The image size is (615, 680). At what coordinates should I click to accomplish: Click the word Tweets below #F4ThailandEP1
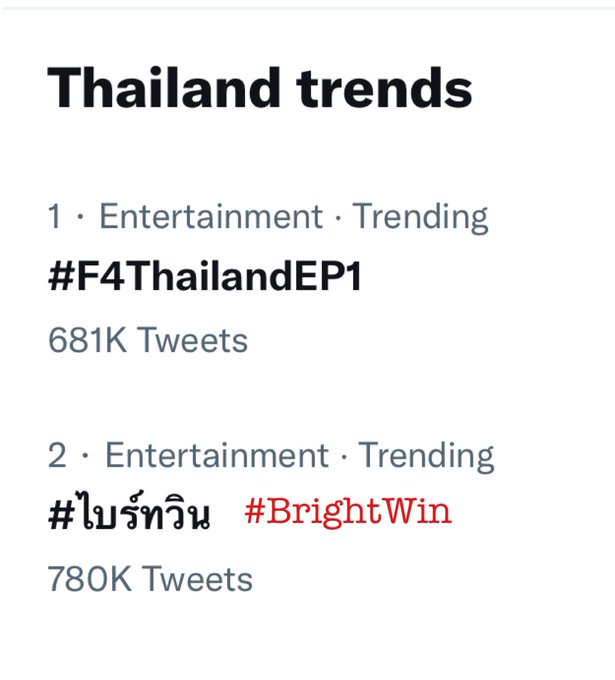point(193,340)
